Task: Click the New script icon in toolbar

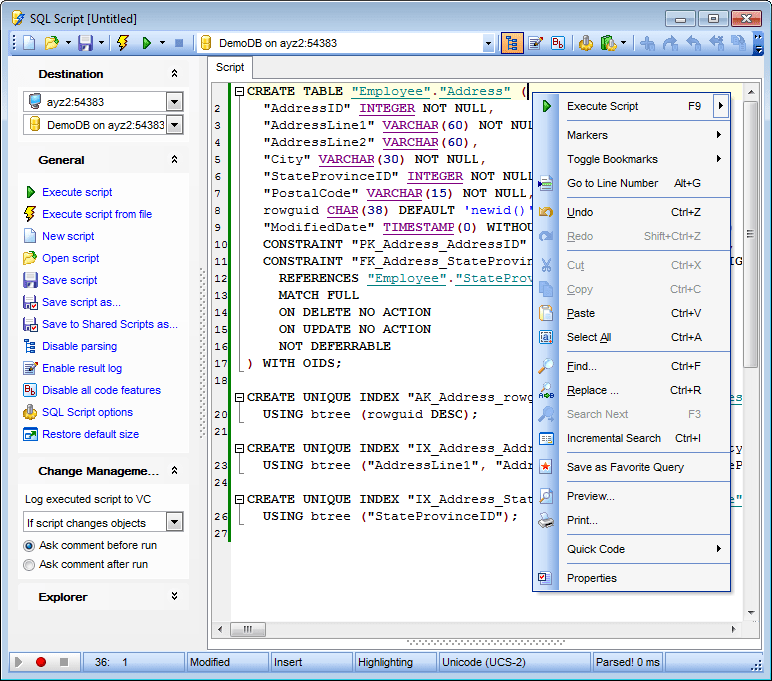Action: (29, 43)
